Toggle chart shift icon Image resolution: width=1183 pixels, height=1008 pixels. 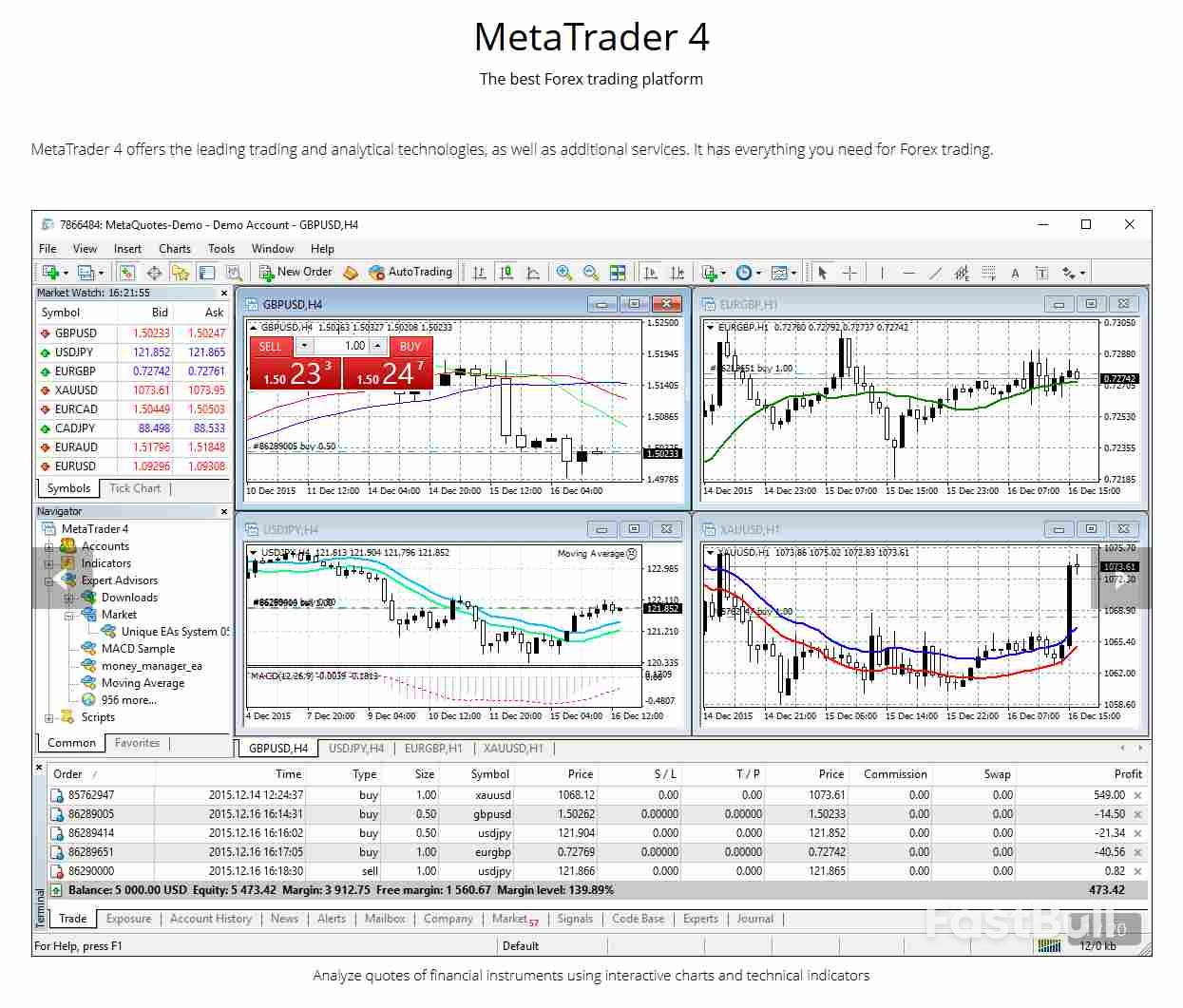(x=677, y=273)
